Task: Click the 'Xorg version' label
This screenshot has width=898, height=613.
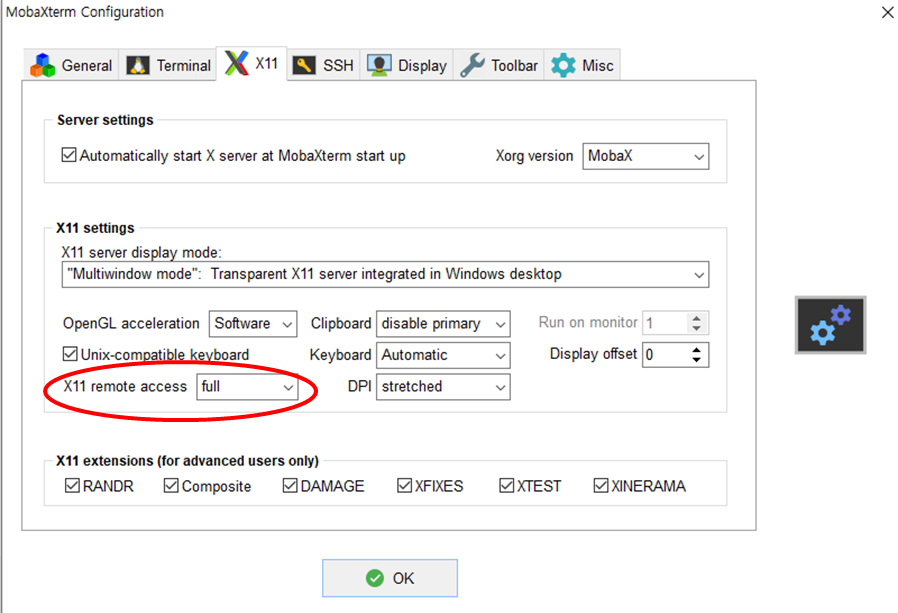Action: click(534, 156)
